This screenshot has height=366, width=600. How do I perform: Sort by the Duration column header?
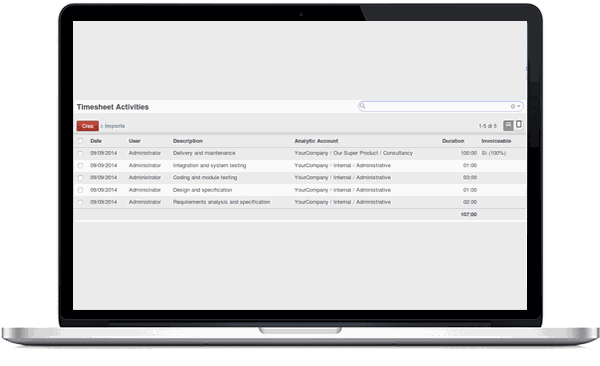pos(453,141)
